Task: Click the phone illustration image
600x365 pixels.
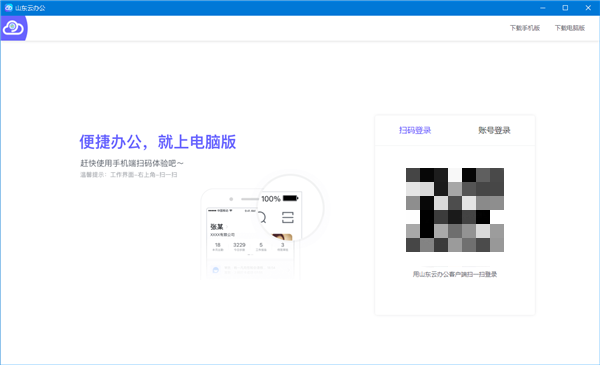Action: [x=262, y=227]
